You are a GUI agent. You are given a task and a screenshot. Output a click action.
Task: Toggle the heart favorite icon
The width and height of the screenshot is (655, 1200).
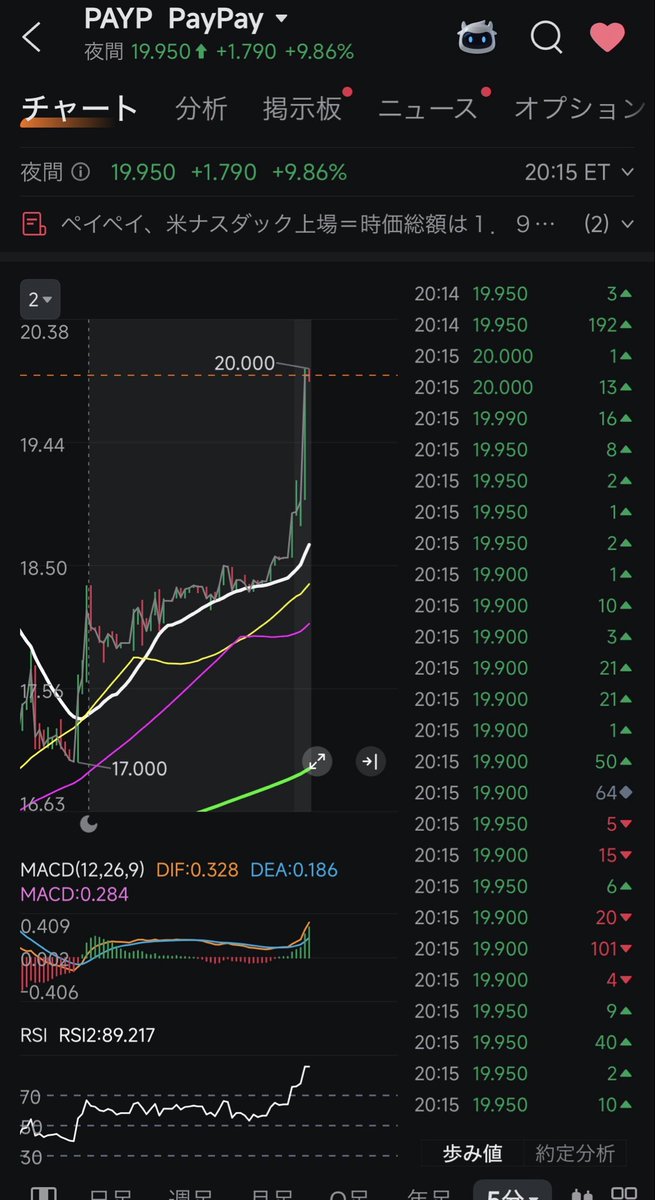(x=607, y=38)
